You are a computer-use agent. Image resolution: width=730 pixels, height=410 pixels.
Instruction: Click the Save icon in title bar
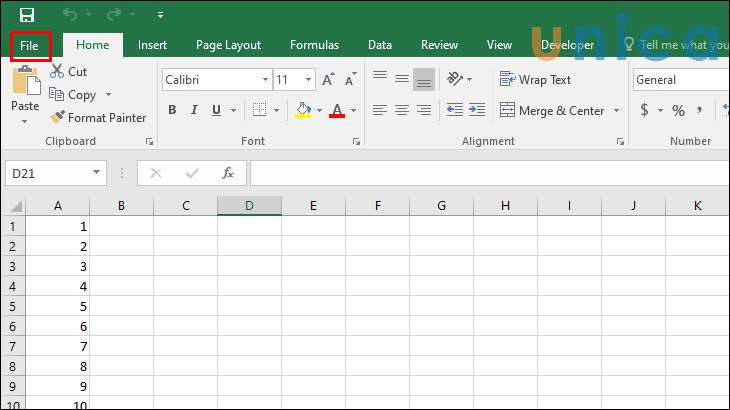coord(27,15)
